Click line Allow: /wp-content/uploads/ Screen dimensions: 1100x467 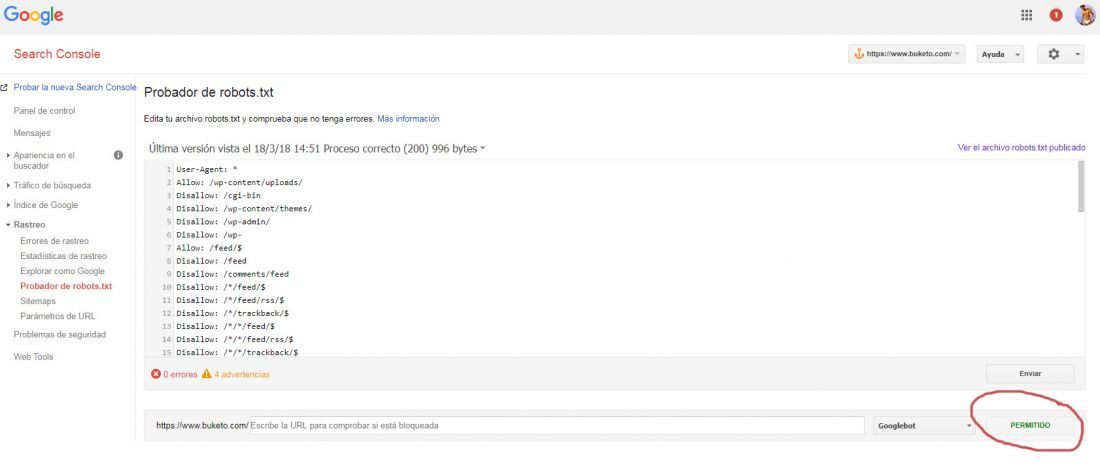(239, 182)
